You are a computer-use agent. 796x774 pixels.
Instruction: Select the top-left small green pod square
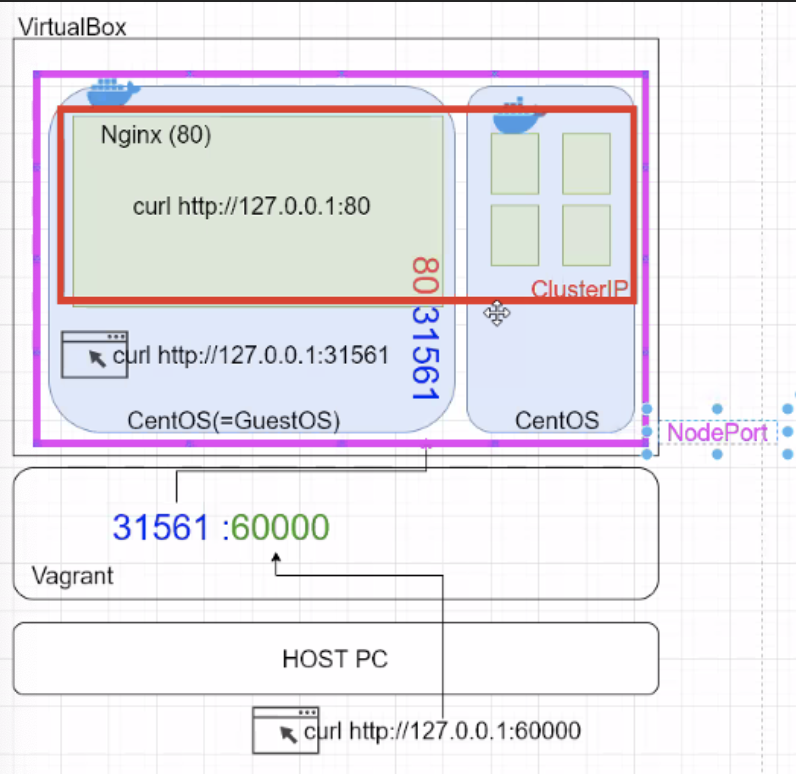click(515, 163)
